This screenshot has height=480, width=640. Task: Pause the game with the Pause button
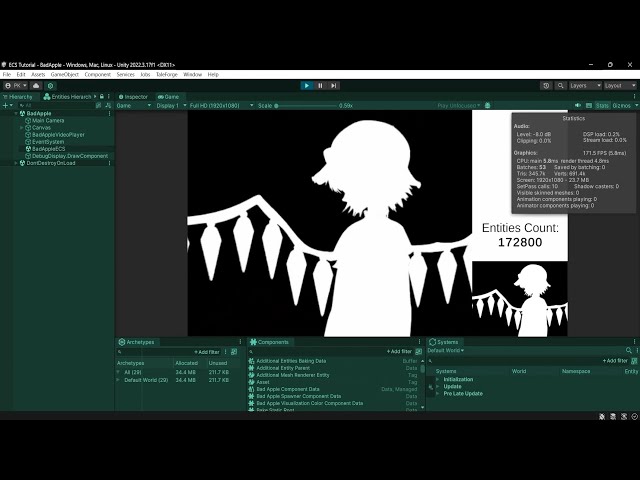[320, 86]
